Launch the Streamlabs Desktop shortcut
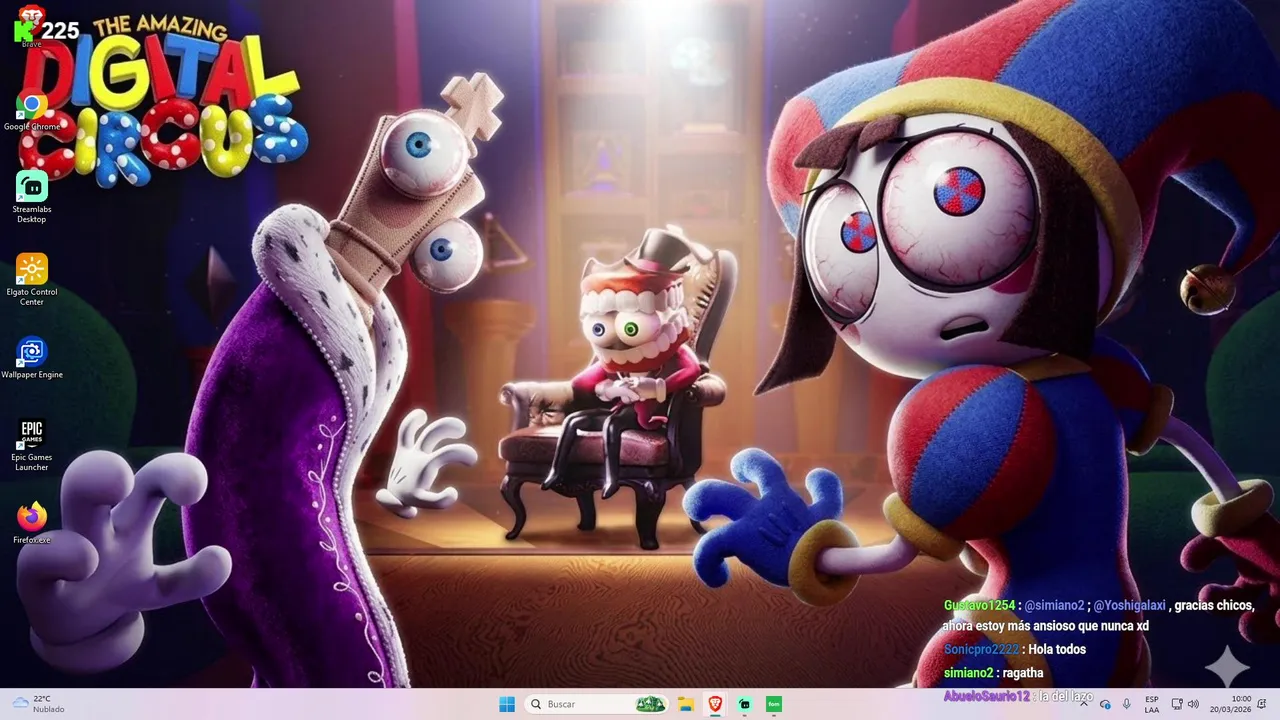The height and width of the screenshot is (720, 1280). coord(32,196)
